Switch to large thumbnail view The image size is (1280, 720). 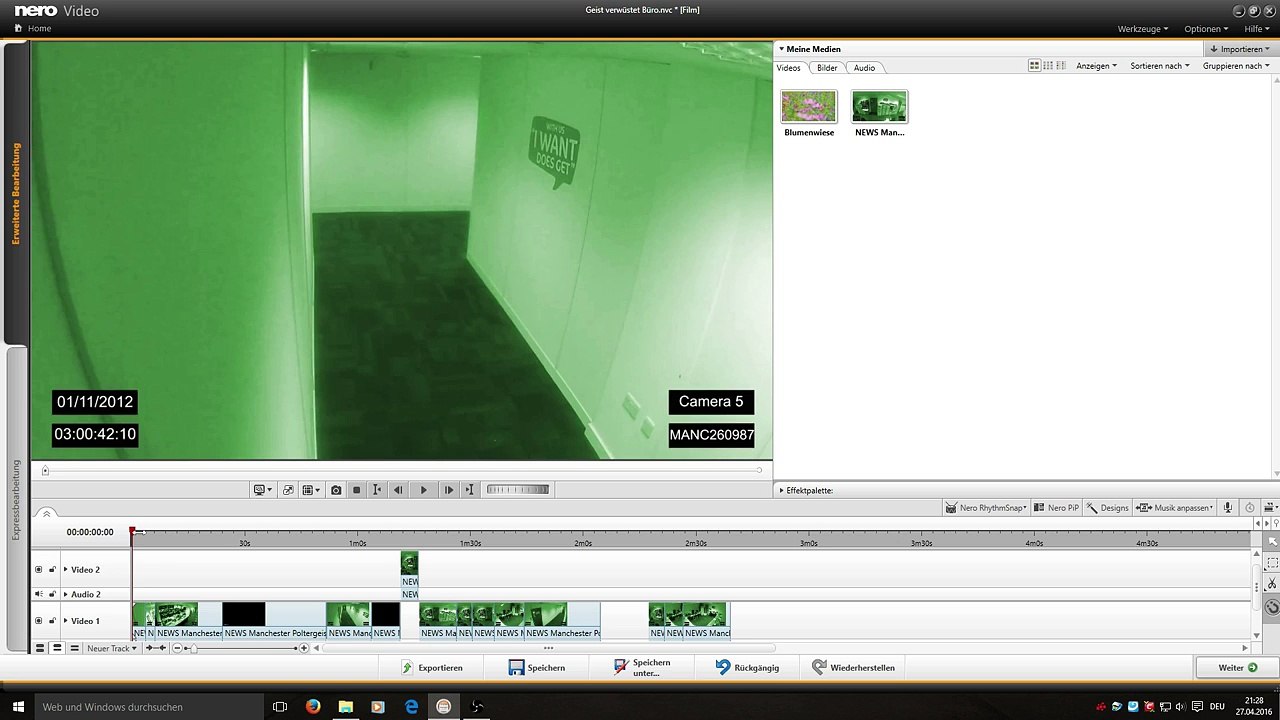pos(1035,66)
